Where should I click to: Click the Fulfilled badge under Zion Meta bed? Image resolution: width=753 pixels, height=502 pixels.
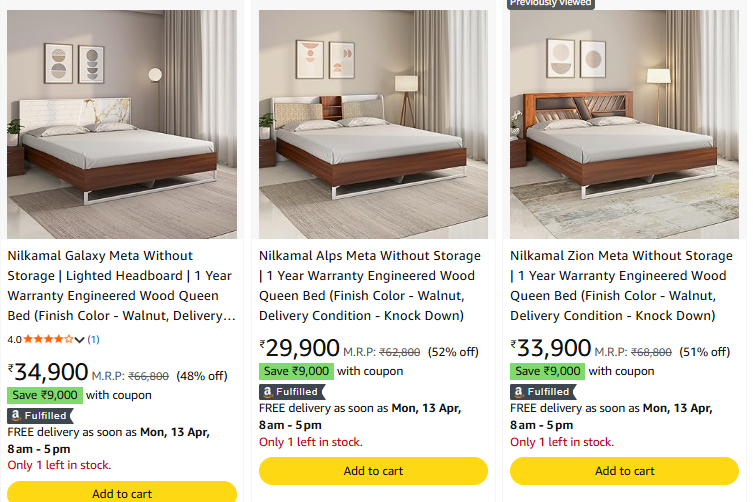tap(542, 391)
